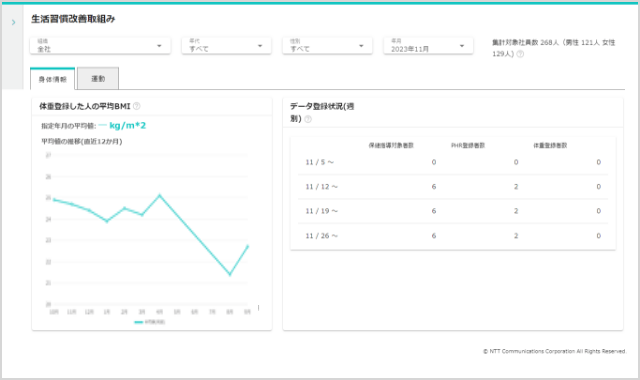Click the 11 / 19 ～ week row label
The width and height of the screenshot is (640, 380).
point(322,211)
